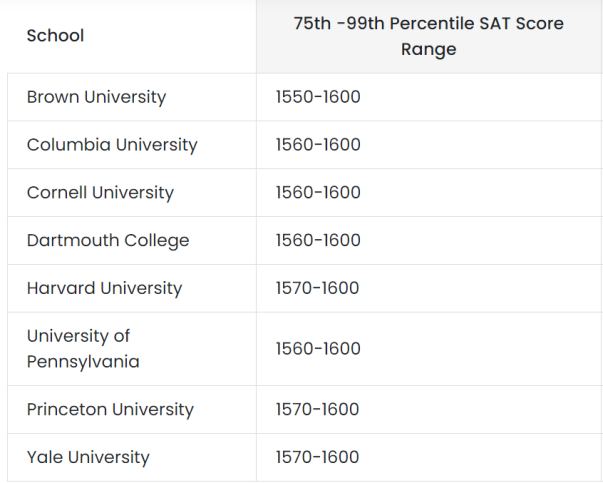The width and height of the screenshot is (603, 483).
Task: Click the word Range in the header
Action: (x=428, y=50)
